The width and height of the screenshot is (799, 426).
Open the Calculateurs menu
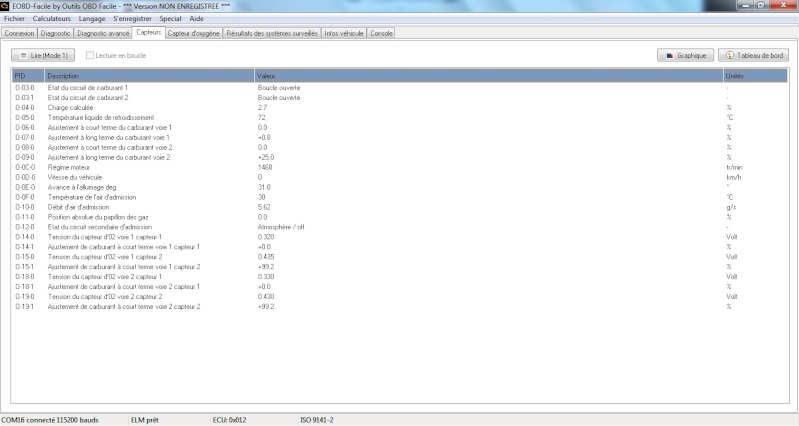point(51,18)
